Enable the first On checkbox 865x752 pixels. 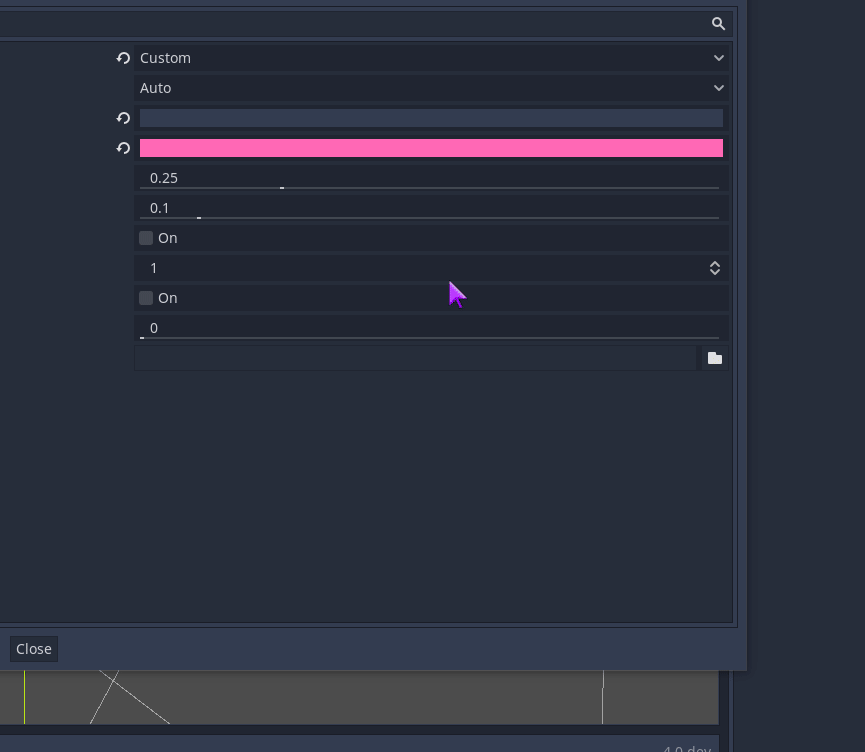pos(146,238)
